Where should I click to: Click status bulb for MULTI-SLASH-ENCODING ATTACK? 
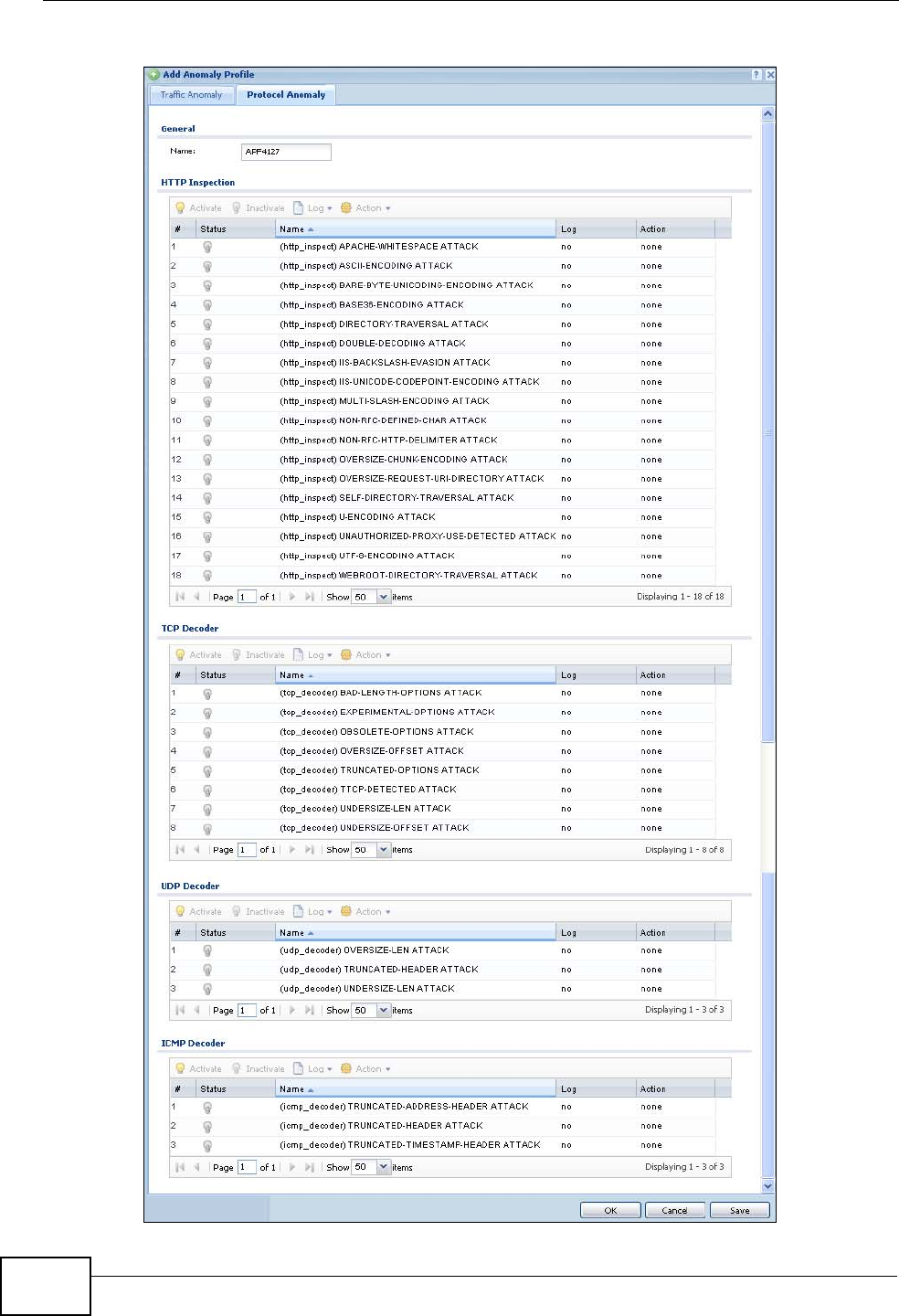pyautogui.click(x=207, y=401)
